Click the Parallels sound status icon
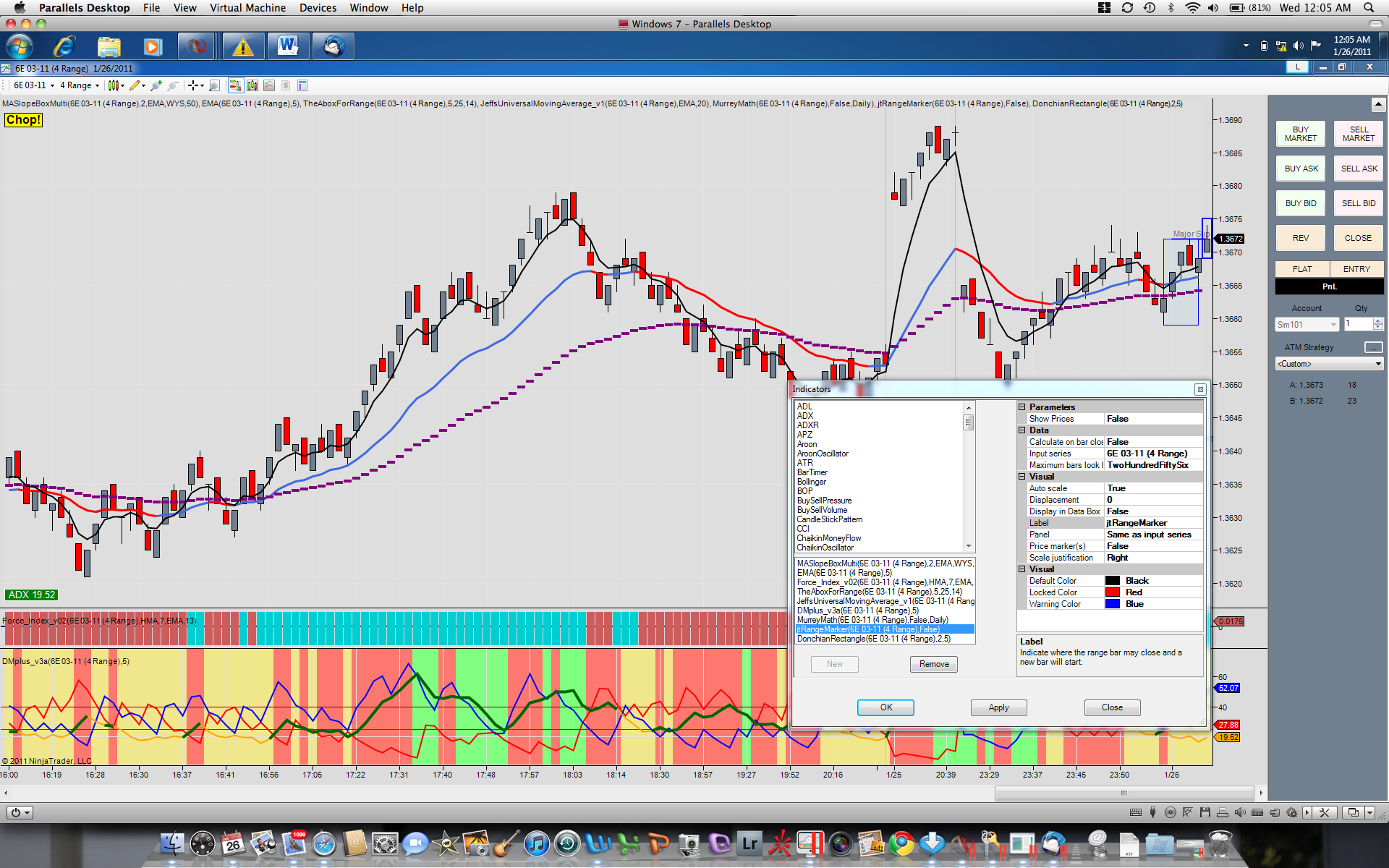This screenshot has width=1389, height=868. [1239, 812]
